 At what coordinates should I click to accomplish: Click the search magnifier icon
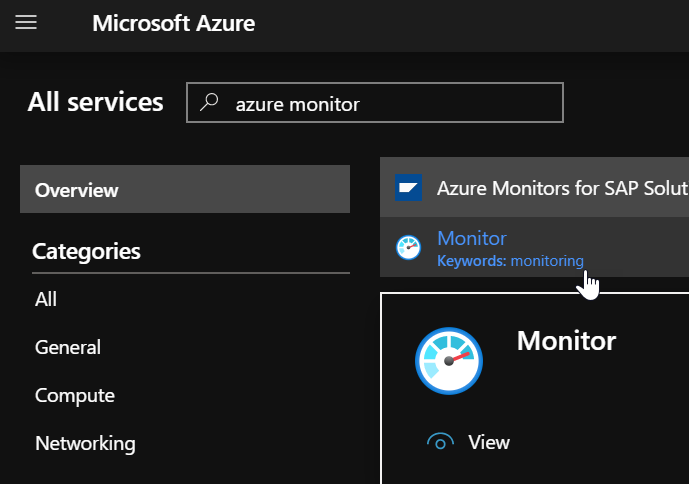point(210,103)
